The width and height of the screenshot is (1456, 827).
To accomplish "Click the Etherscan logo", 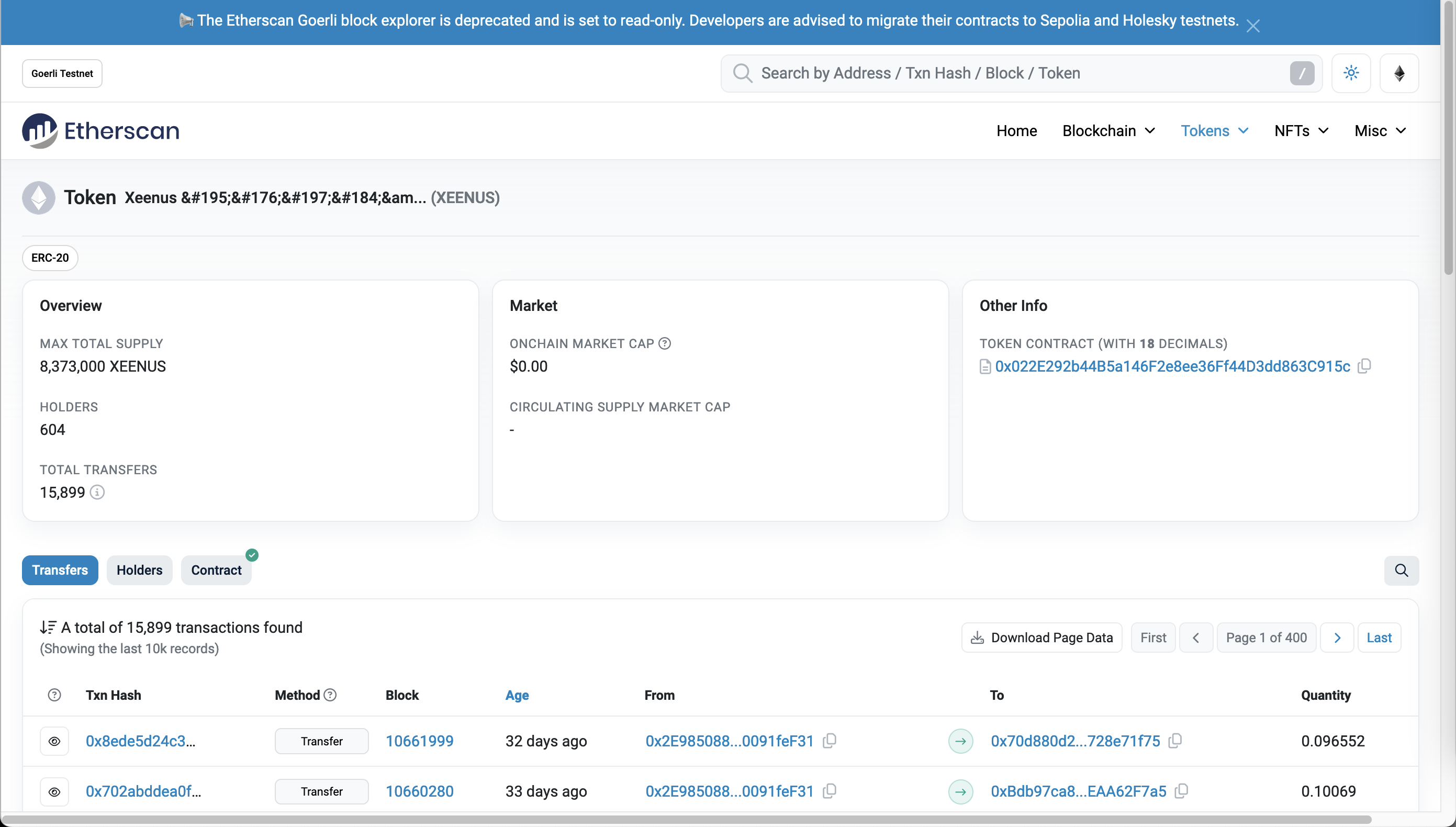I will pyautogui.click(x=100, y=131).
